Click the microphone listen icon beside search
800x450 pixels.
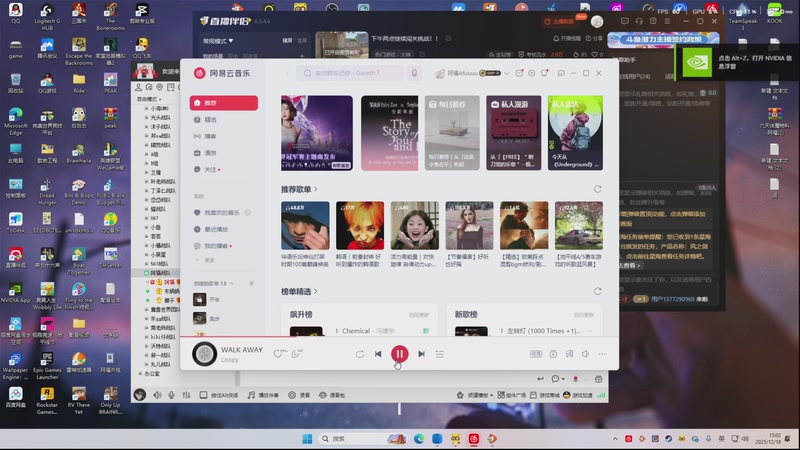pos(414,73)
